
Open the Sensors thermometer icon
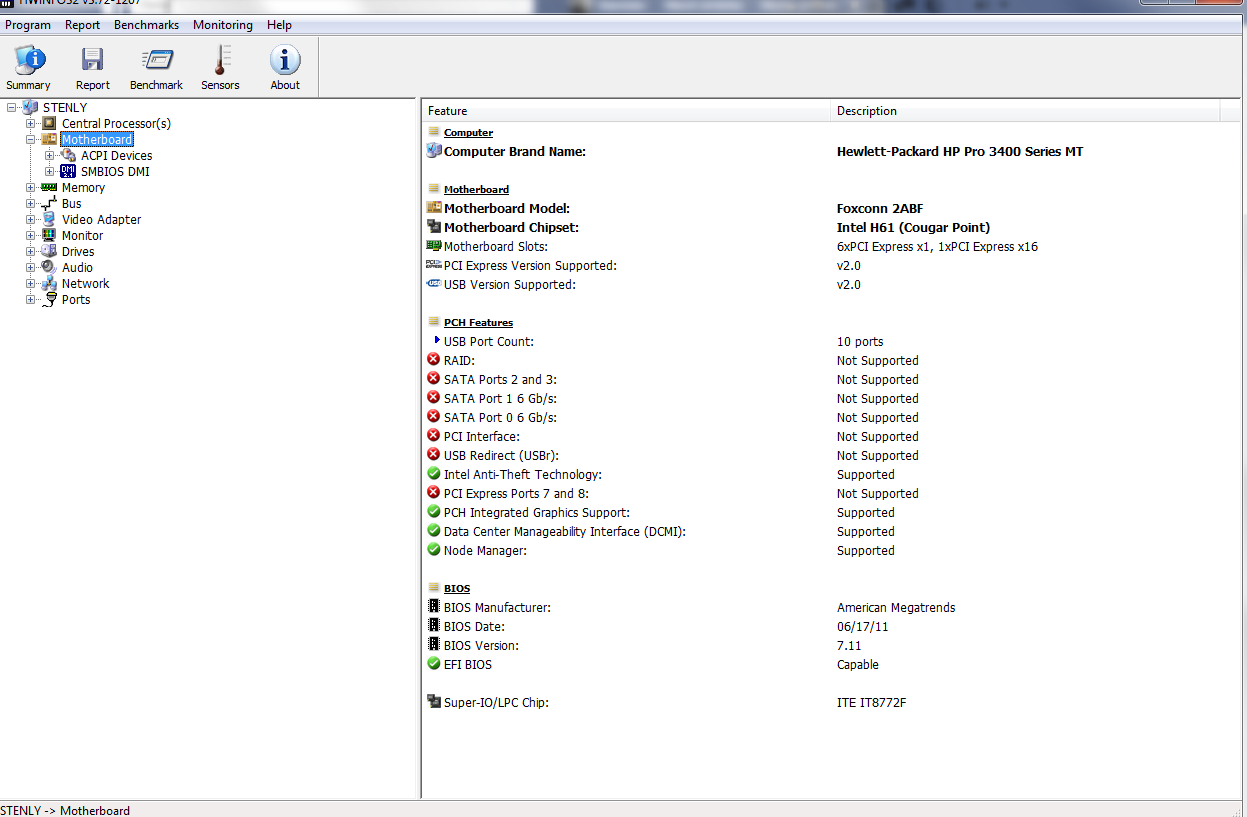(x=220, y=62)
